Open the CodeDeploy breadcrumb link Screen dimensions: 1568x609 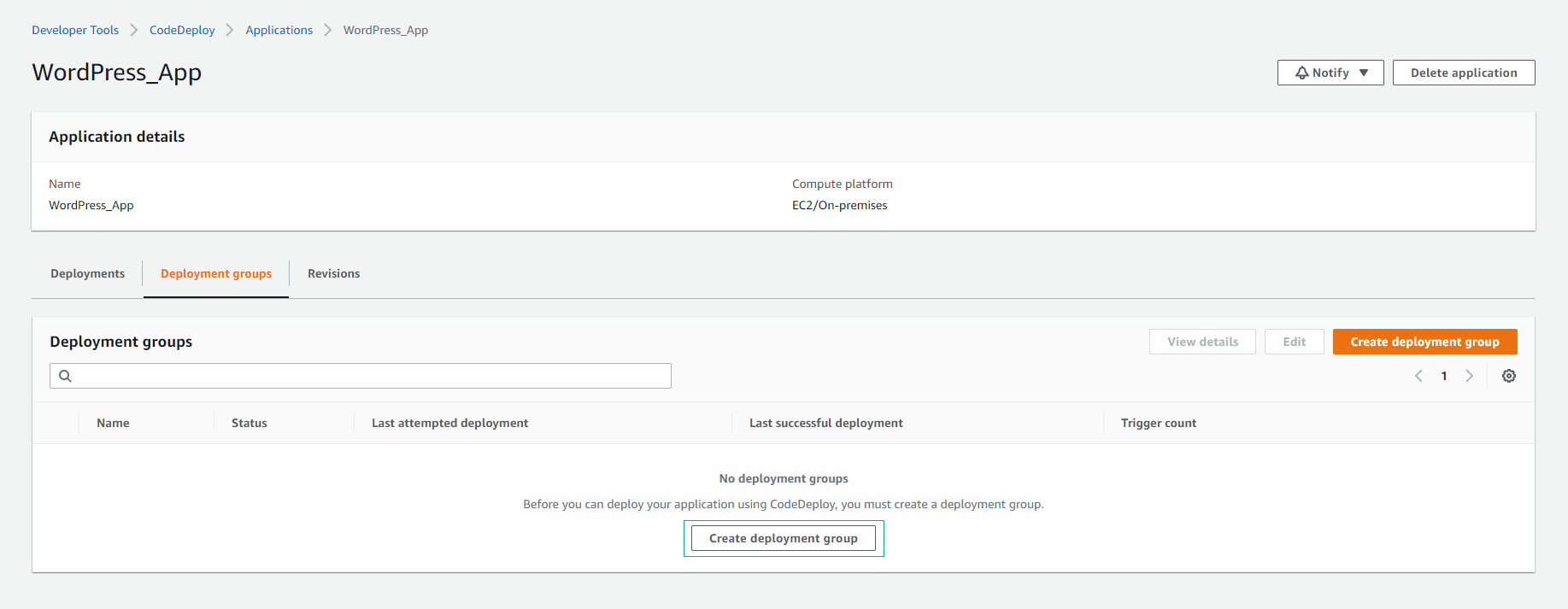point(182,30)
